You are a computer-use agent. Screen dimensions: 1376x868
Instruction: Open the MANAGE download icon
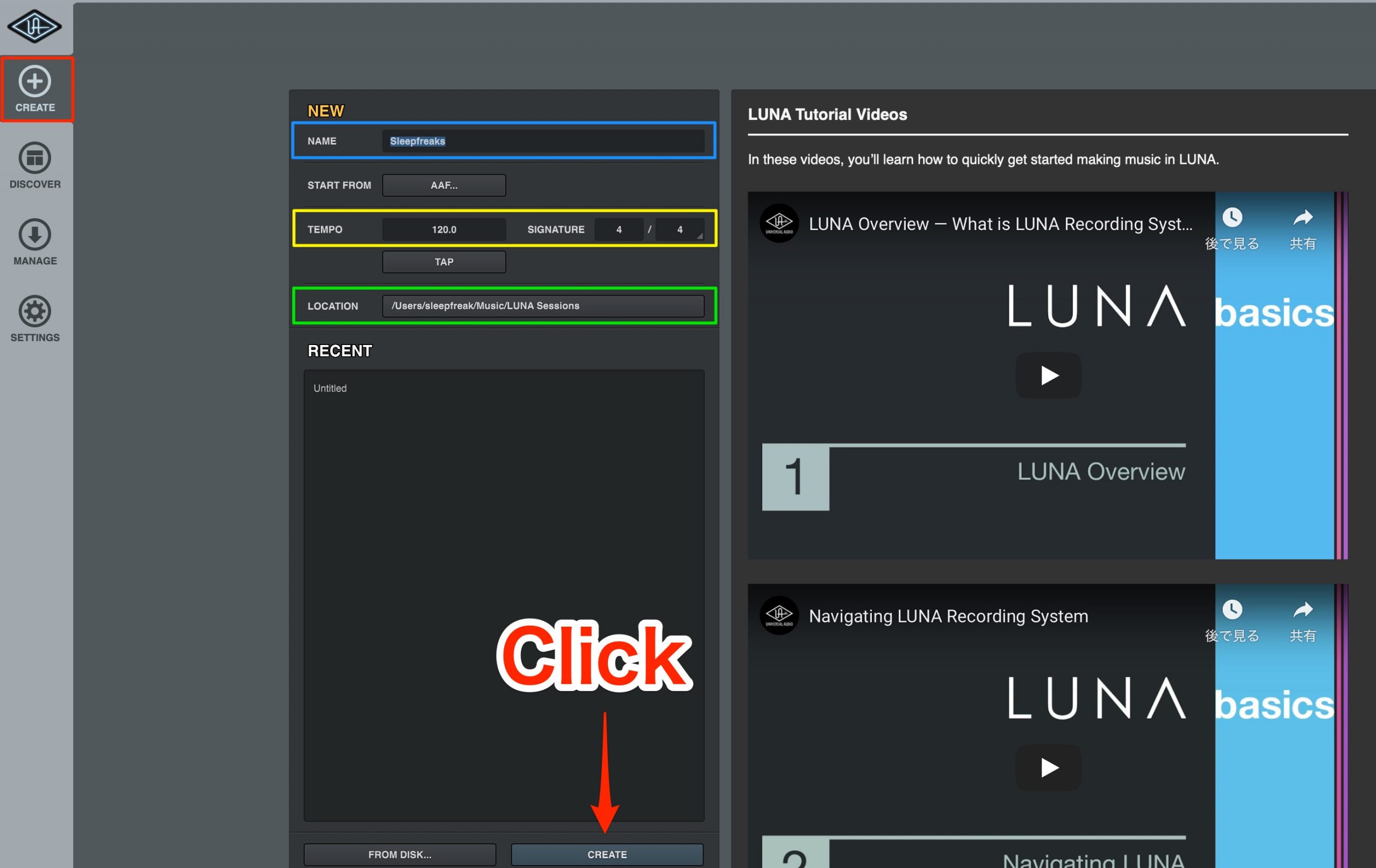(x=35, y=234)
